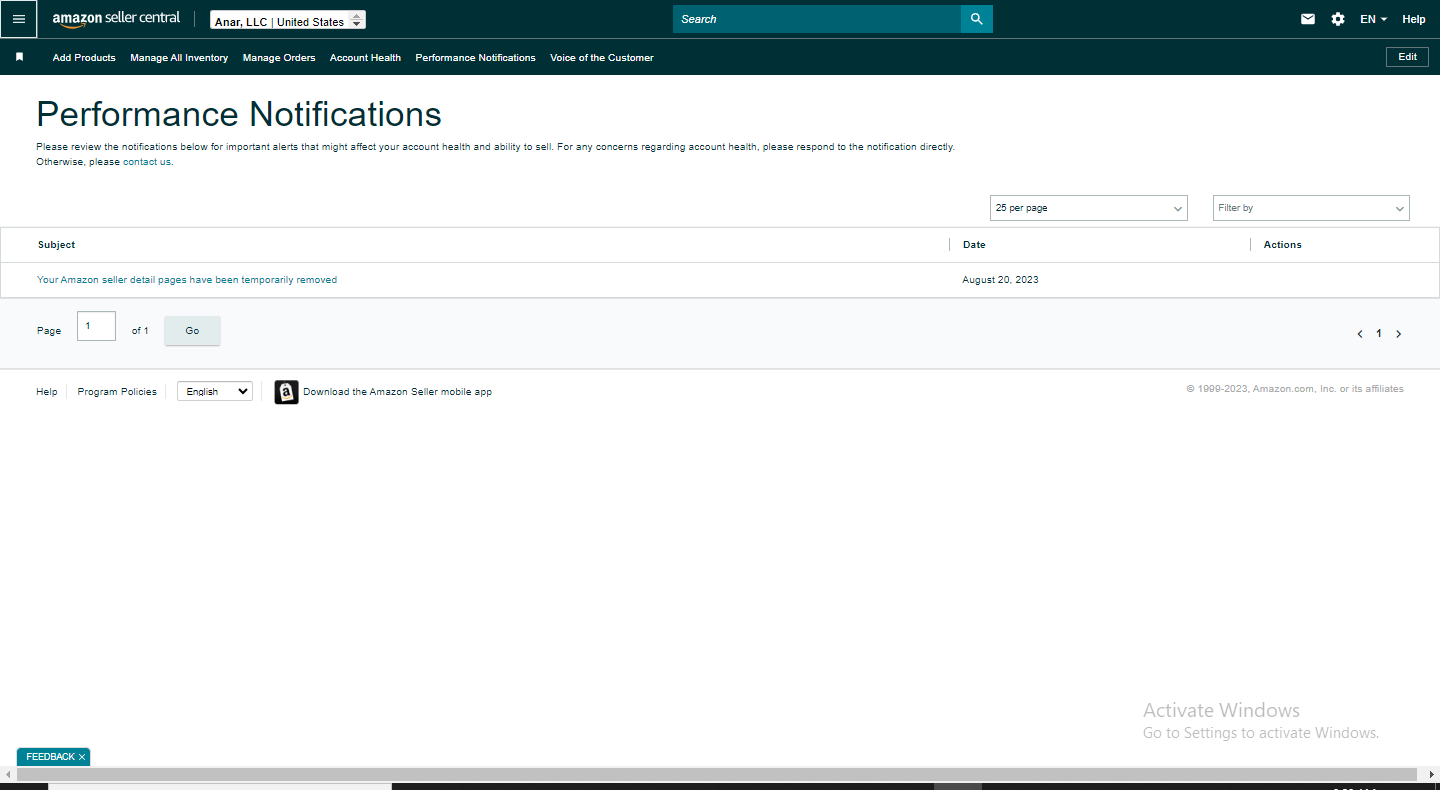
Task: Click the Subject column header
Action: (x=57, y=245)
